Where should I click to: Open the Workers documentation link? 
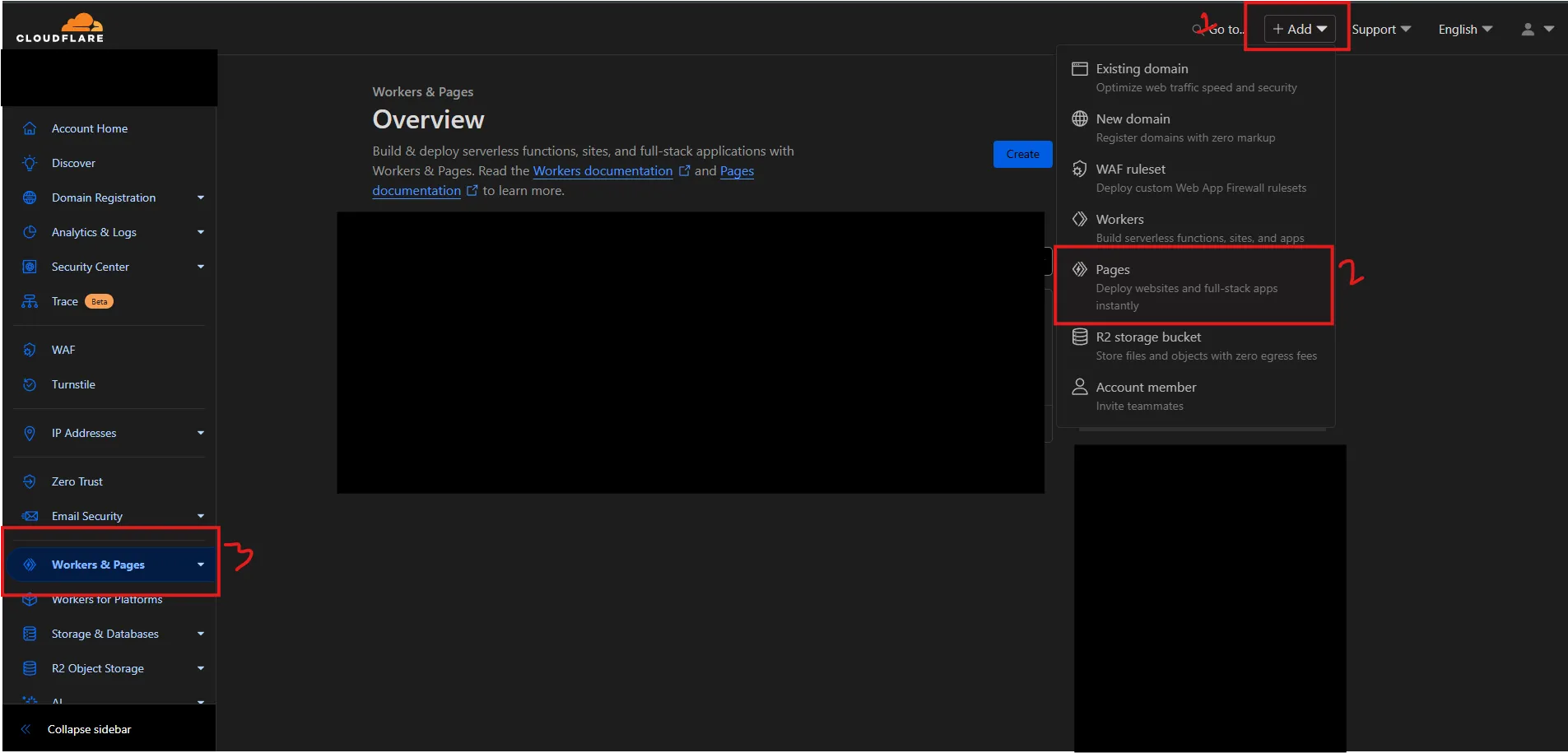(x=603, y=171)
